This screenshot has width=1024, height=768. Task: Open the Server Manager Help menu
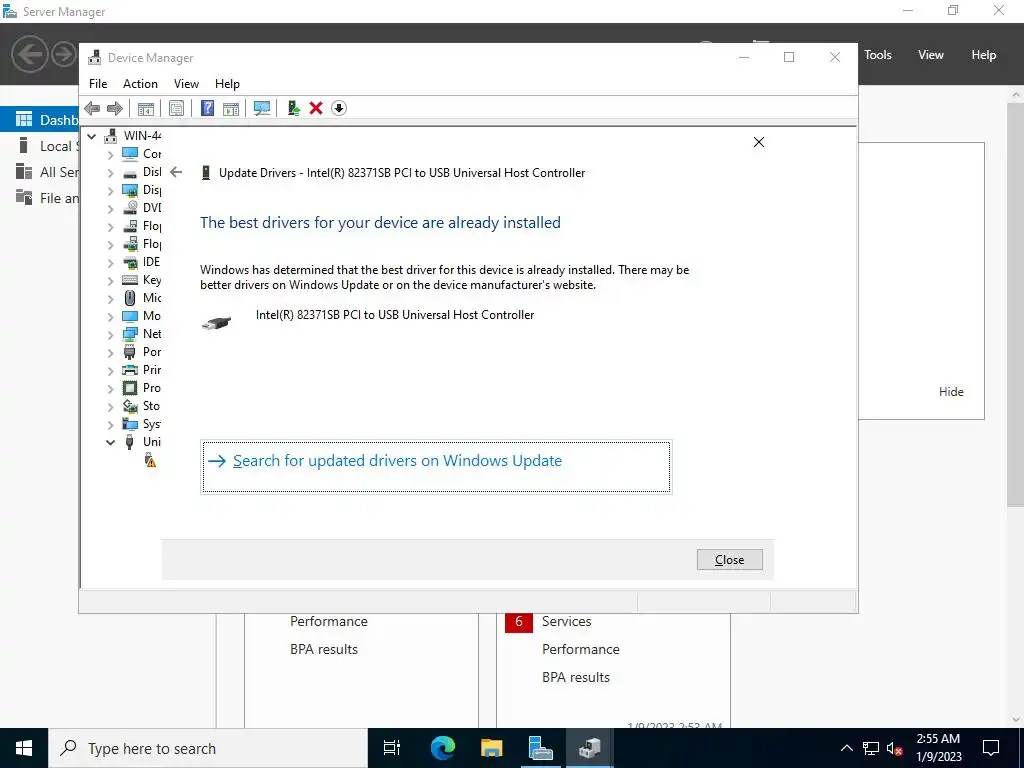coord(984,55)
